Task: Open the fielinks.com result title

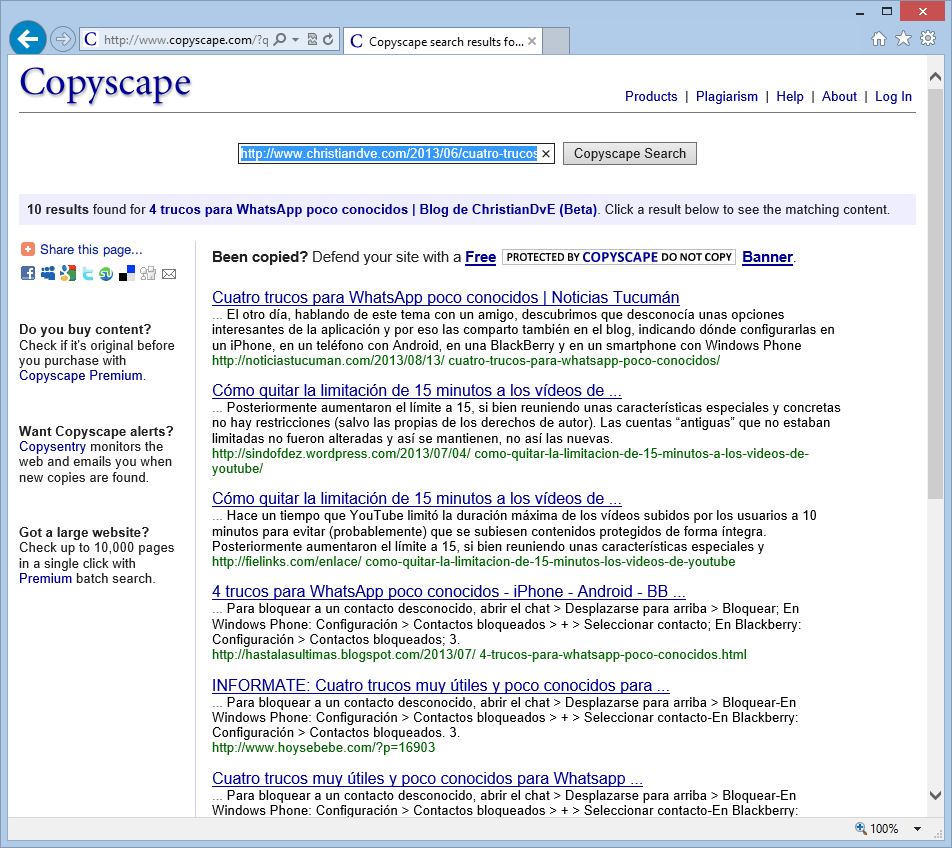Action: coord(416,498)
